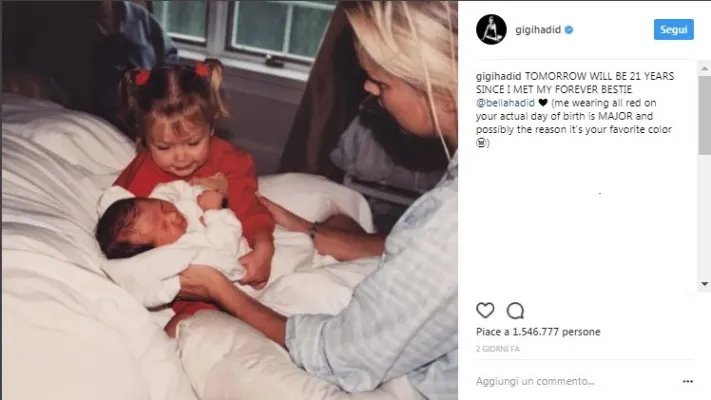The width and height of the screenshot is (711, 400).
Task: Click the caption scrollbar up arrow
Action: click(x=704, y=69)
